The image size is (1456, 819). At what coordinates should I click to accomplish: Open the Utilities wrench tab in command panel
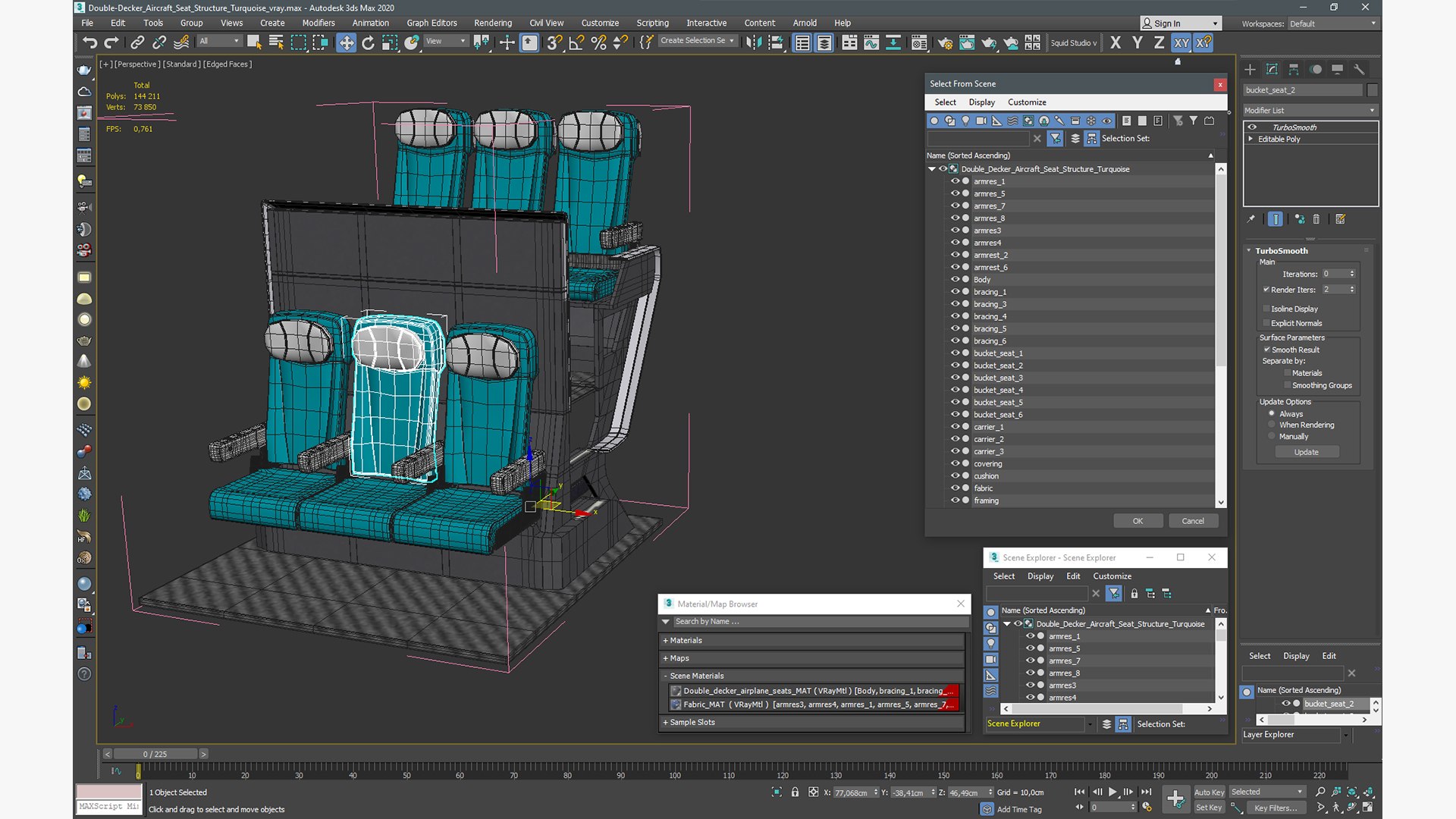click(1359, 69)
